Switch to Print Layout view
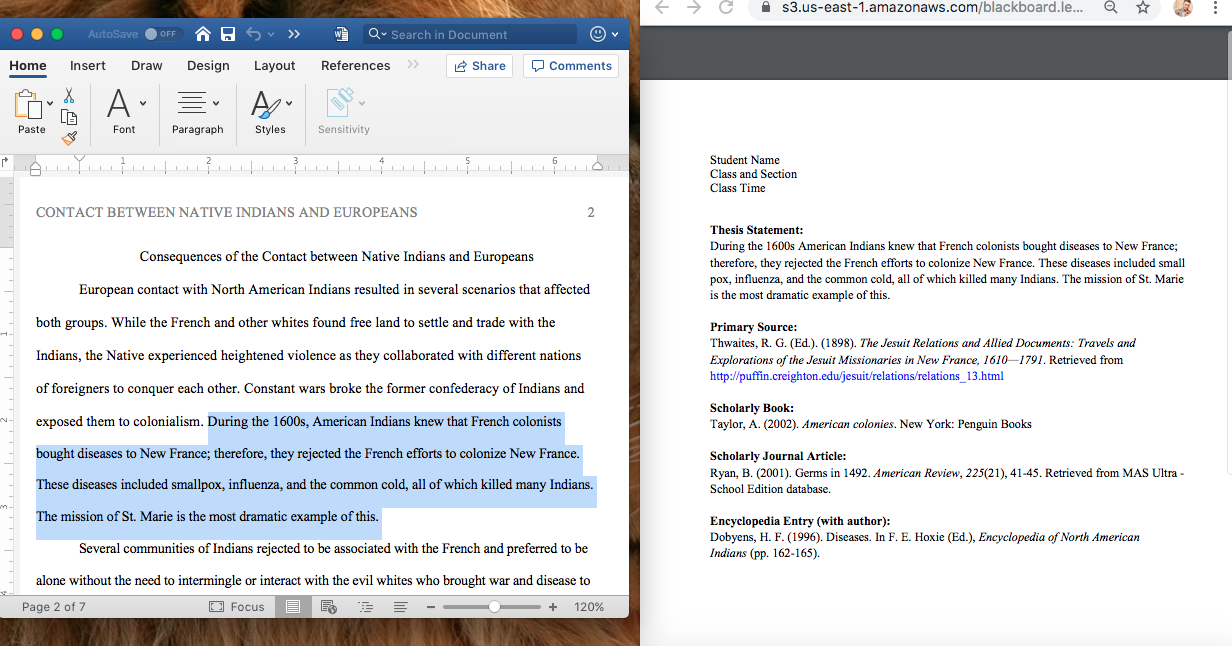This screenshot has width=1232, height=646. pyautogui.click(x=293, y=607)
